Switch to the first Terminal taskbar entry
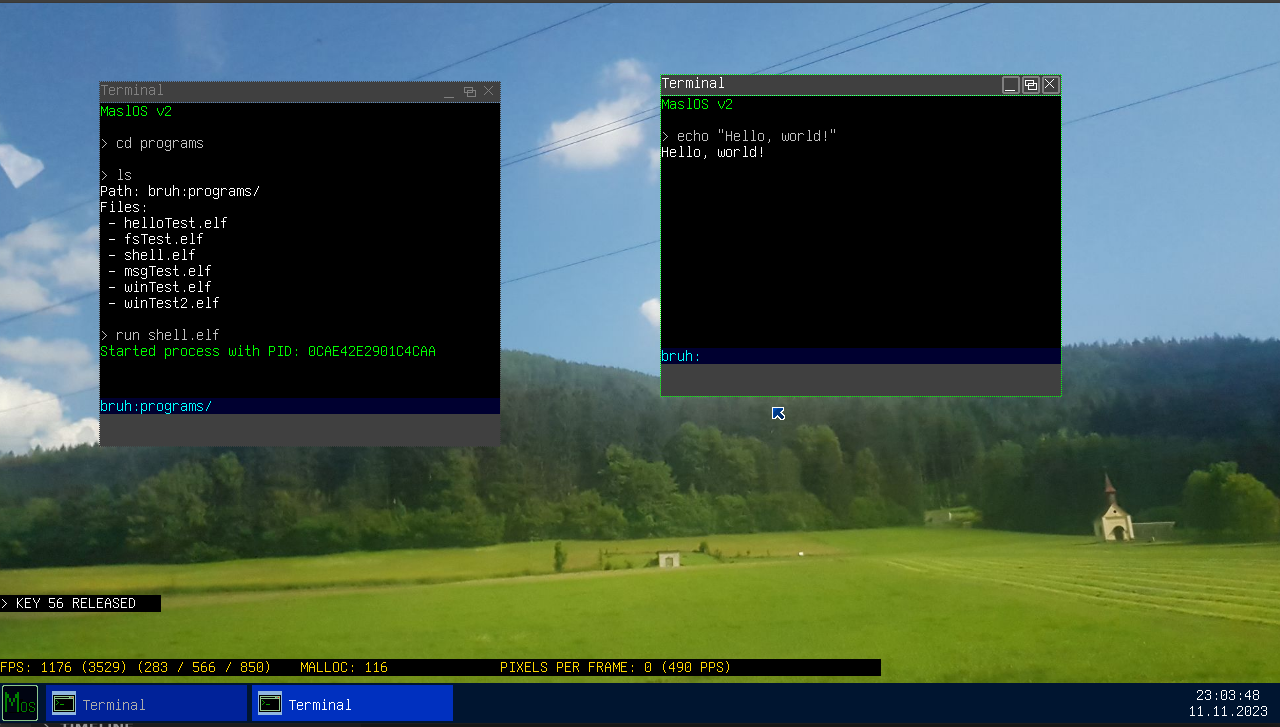 [x=146, y=703]
